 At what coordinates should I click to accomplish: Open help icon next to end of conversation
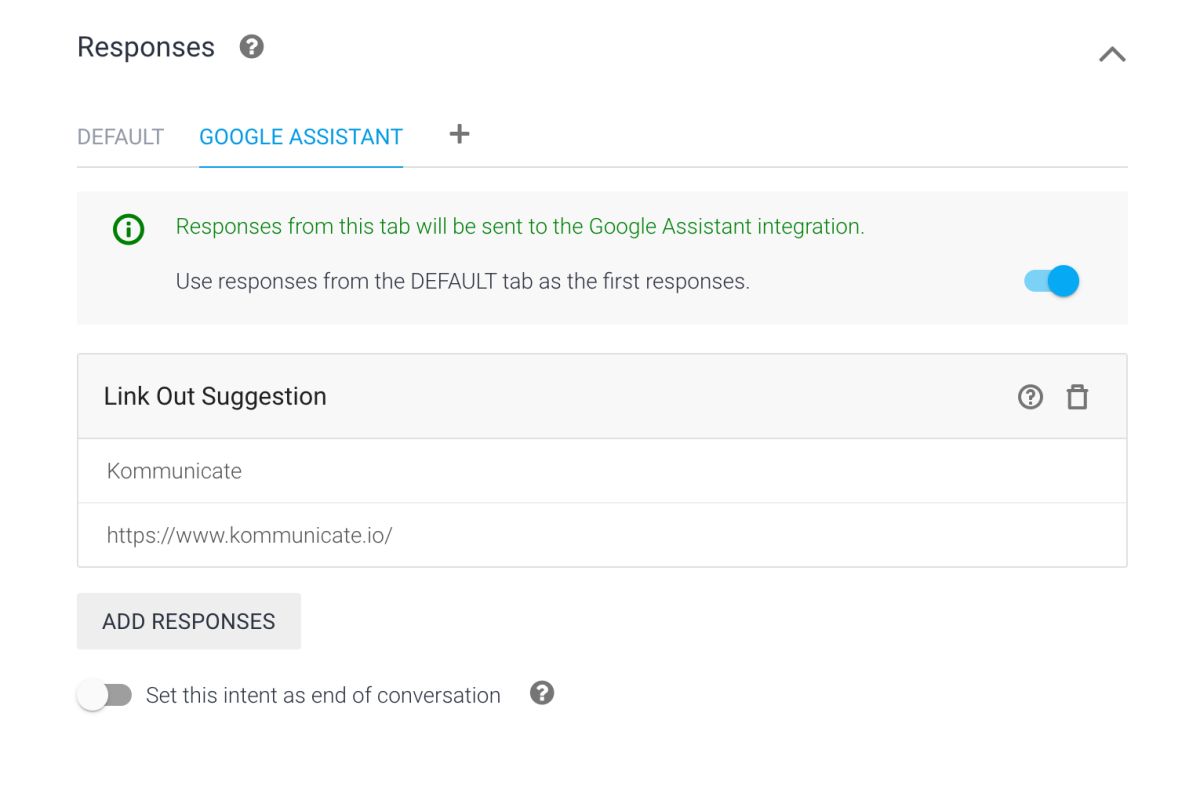coord(542,693)
